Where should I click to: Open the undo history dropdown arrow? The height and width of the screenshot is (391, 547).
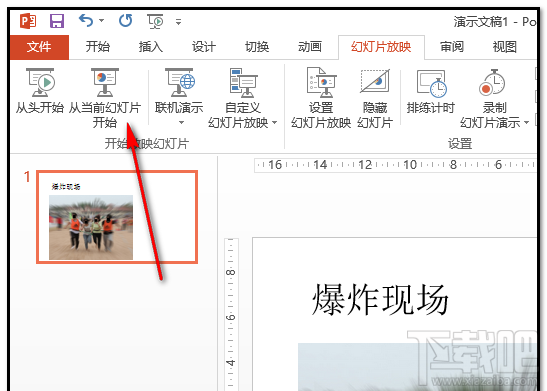pos(102,21)
